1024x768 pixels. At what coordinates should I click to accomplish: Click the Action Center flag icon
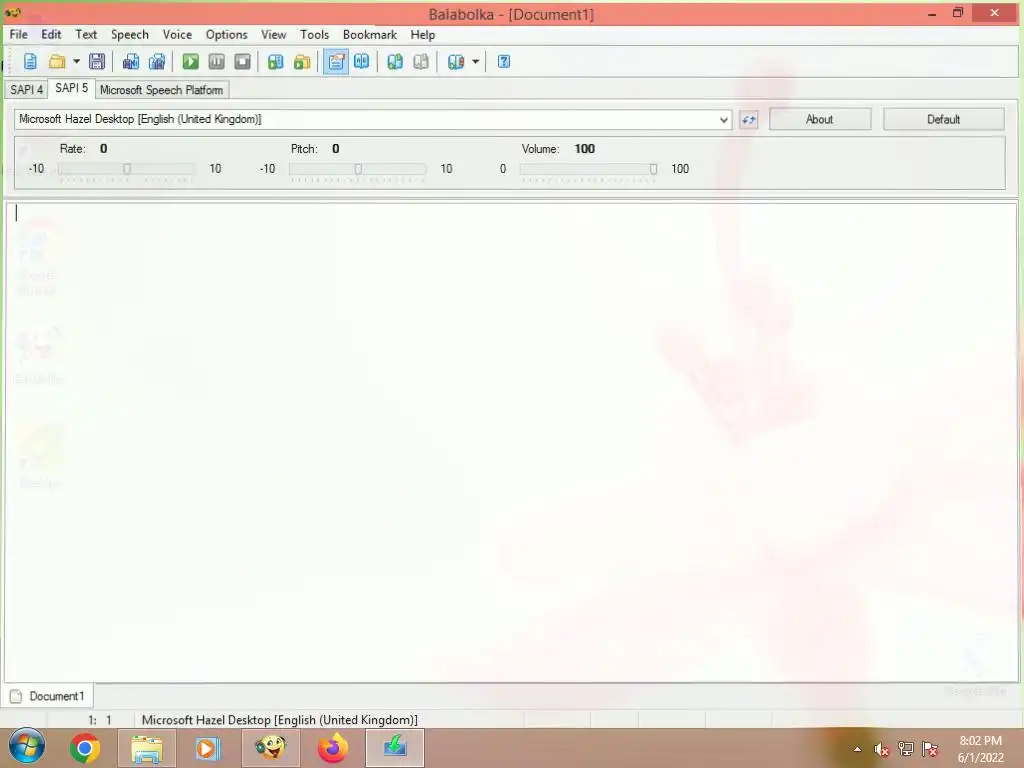[930, 749]
